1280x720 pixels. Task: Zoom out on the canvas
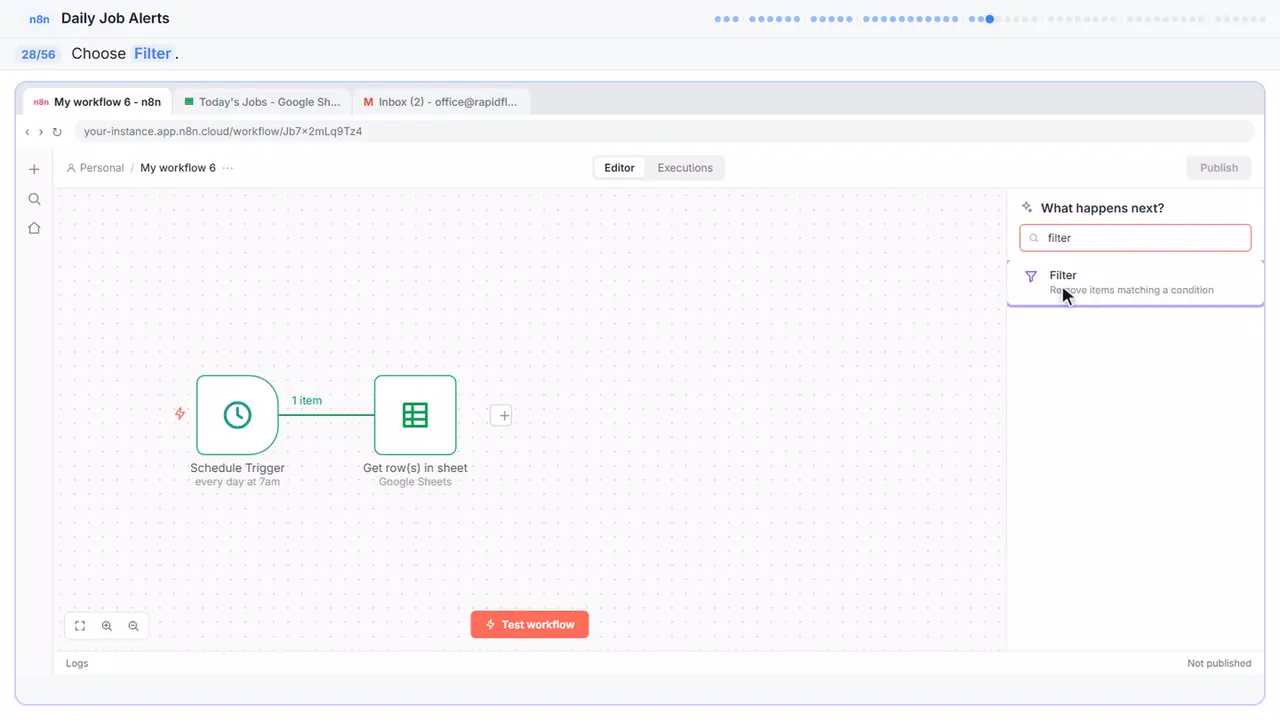tap(133, 626)
